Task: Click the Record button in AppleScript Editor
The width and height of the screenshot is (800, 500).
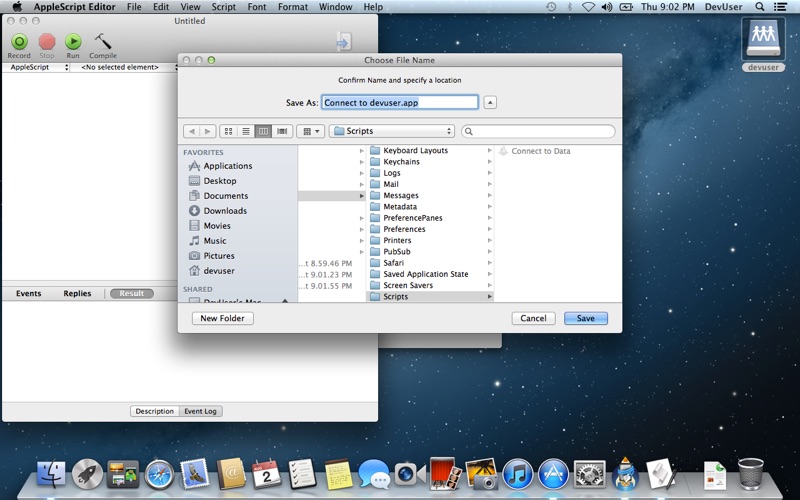Action: pos(19,46)
